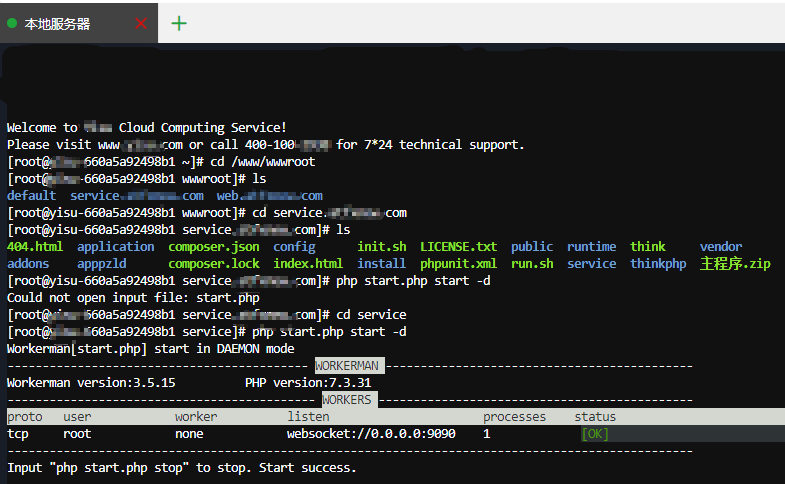
Task: Click the 'none' worker value
Action: (x=189, y=434)
